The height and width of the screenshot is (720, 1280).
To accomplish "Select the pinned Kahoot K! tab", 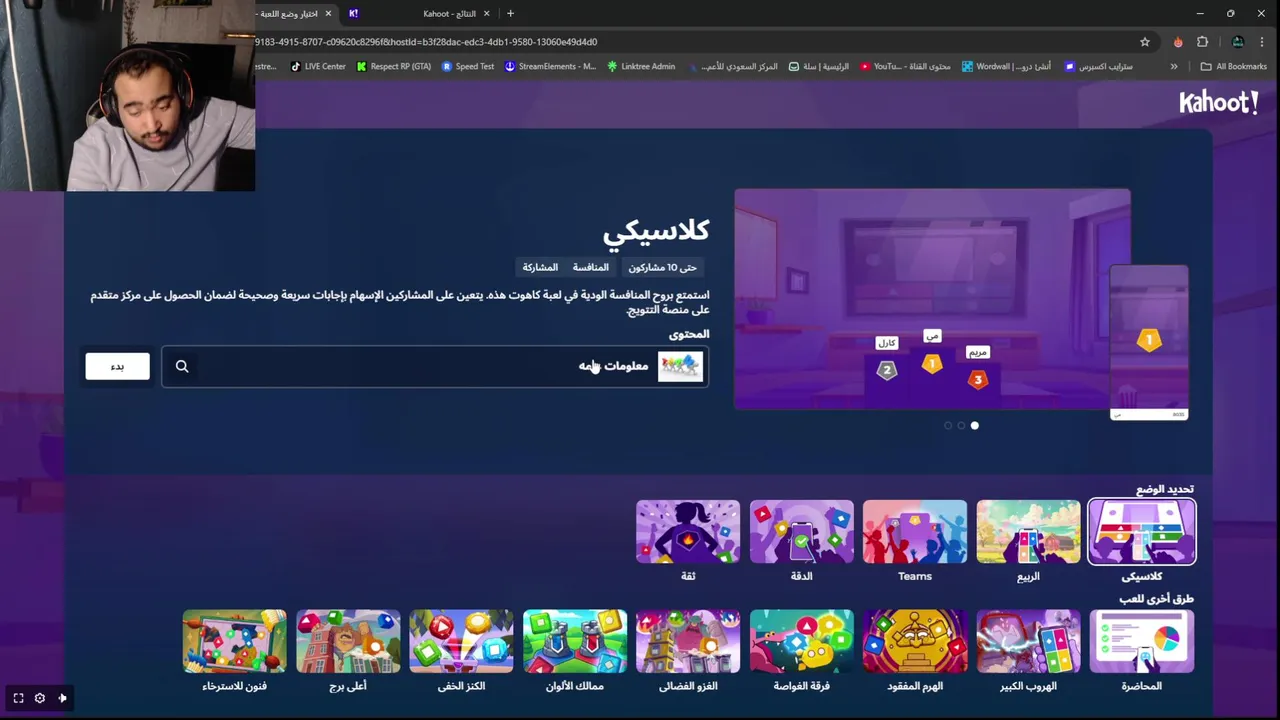I will (353, 13).
